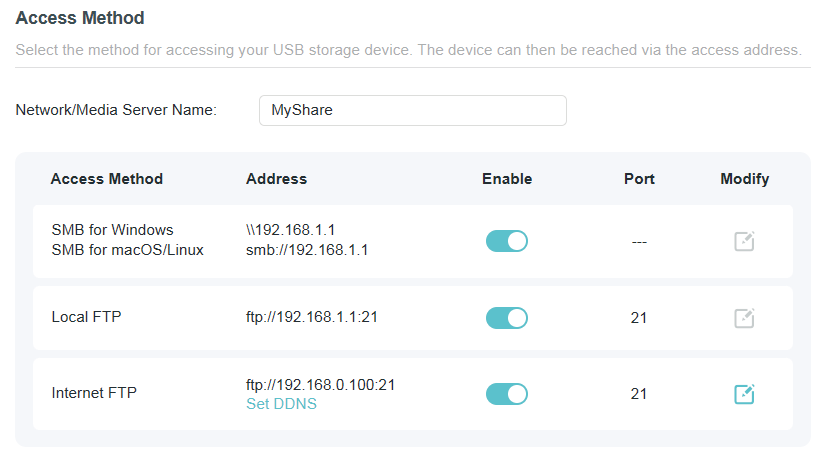
Task: Edit the Local FTP port settings
Action: [744, 318]
